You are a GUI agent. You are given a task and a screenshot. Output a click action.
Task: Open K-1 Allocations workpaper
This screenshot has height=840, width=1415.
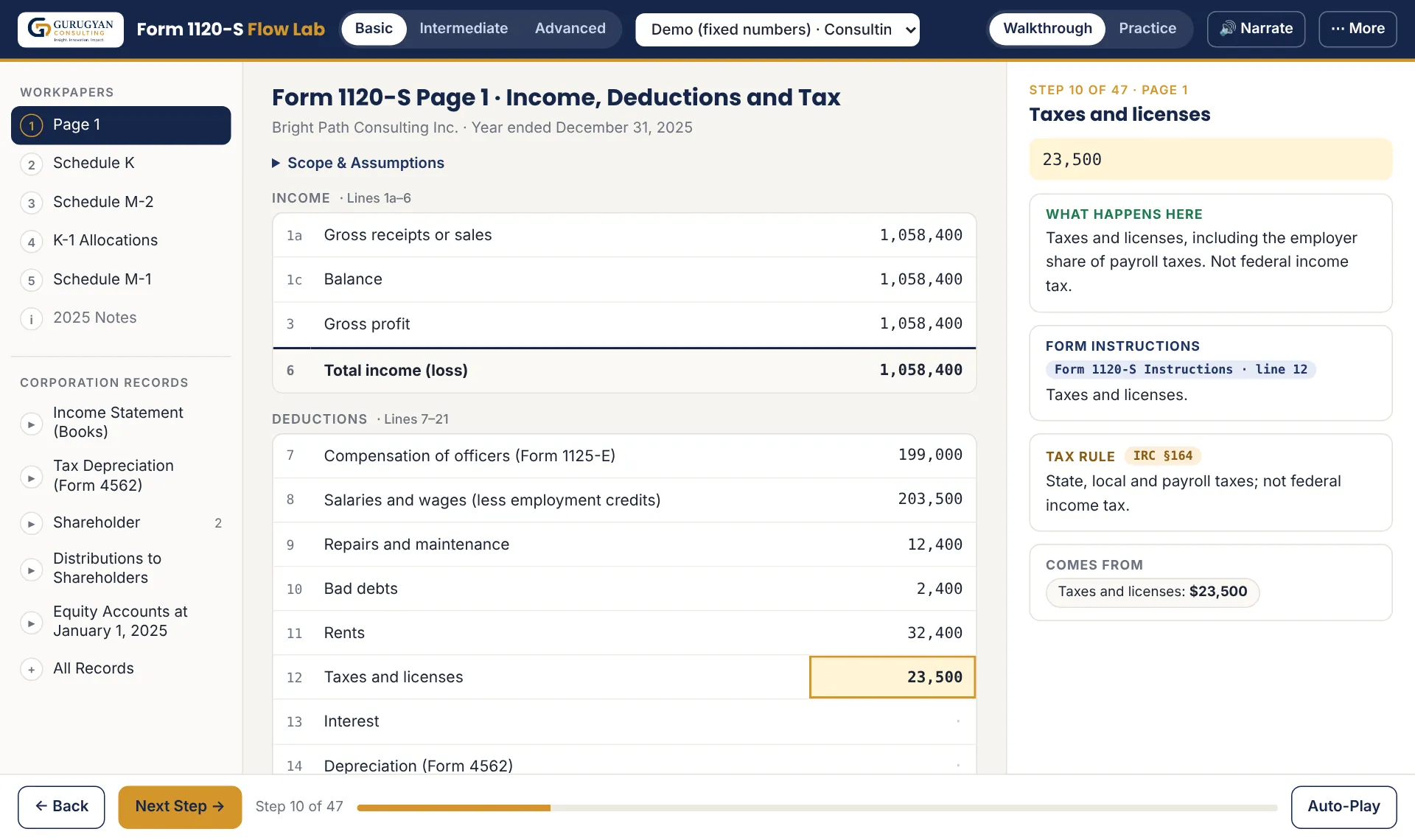click(121, 241)
